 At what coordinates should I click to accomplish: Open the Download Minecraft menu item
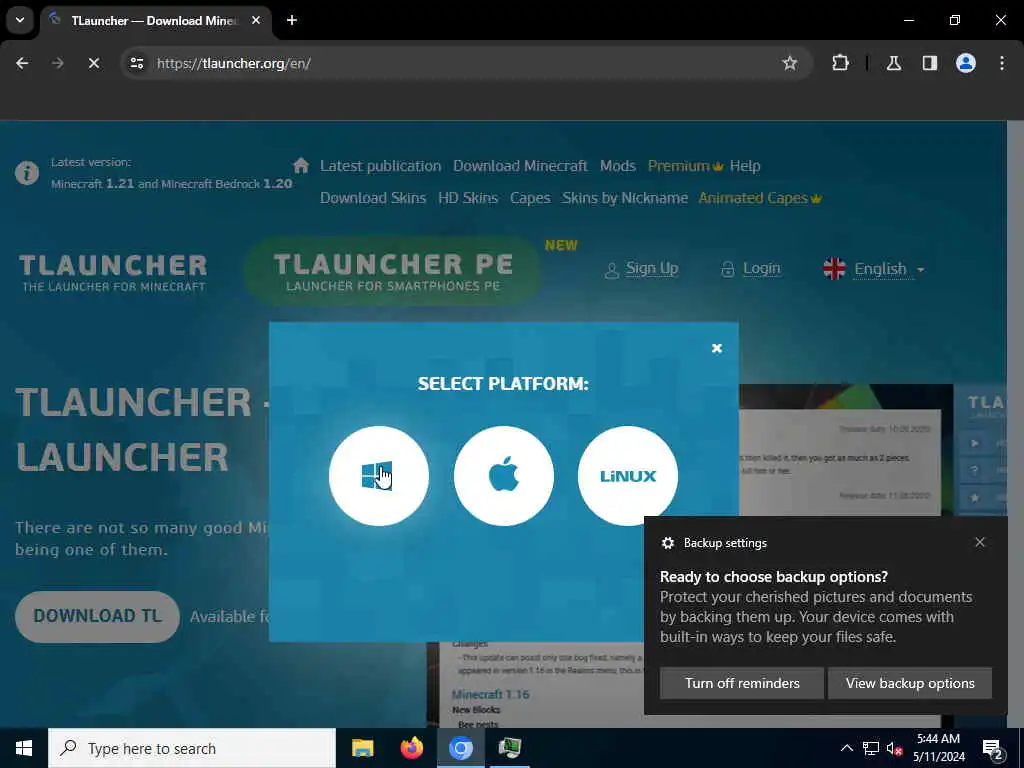pos(520,166)
